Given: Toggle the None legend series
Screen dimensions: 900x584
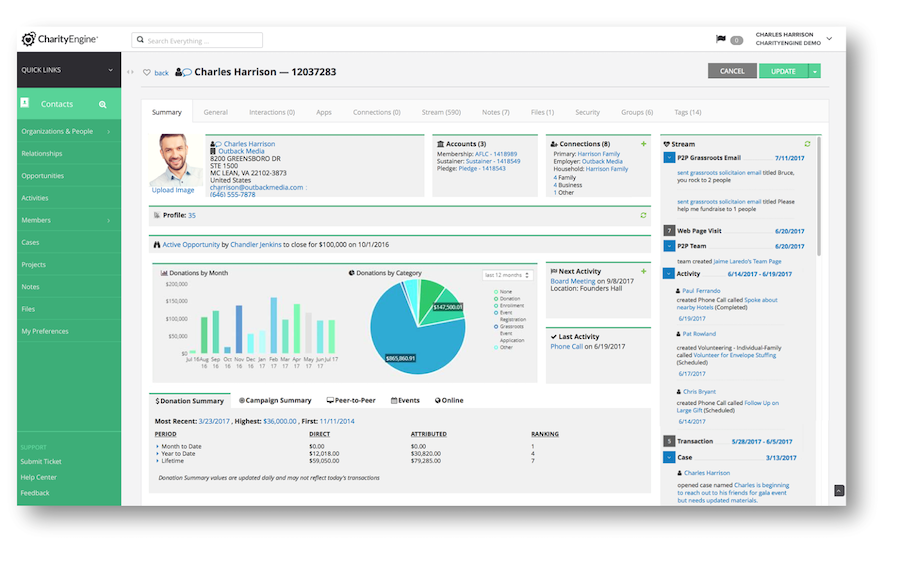Looking at the screenshot, I should [502, 292].
